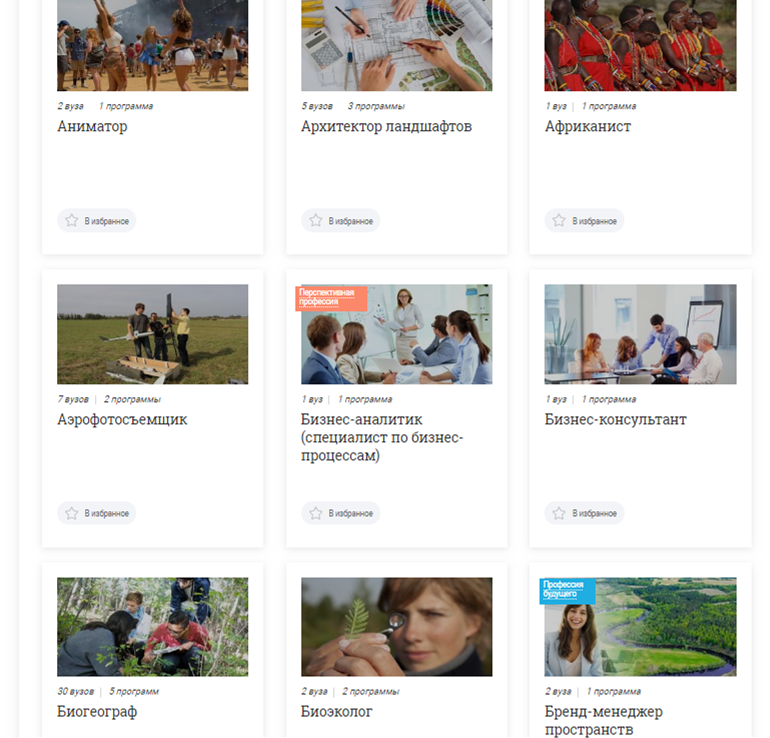Open the Бизнес-консультант title link

pos(615,419)
